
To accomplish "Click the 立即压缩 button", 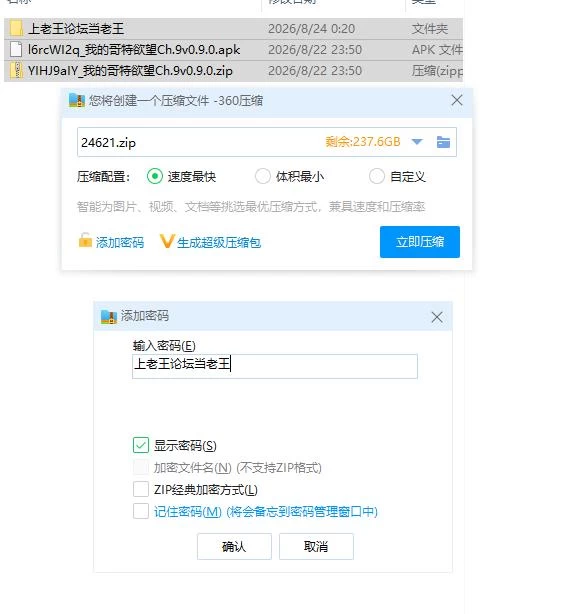I will coord(420,242).
